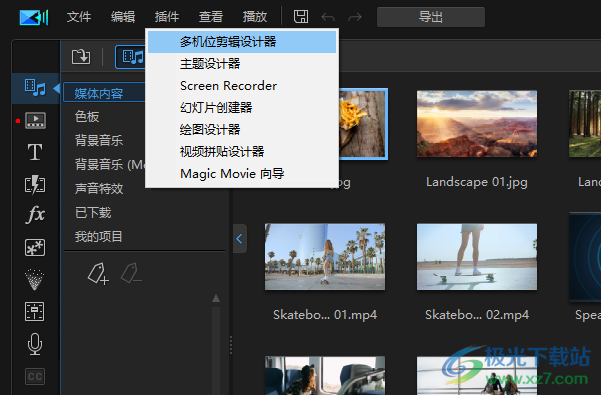Save project with floppy disk icon

[301, 17]
